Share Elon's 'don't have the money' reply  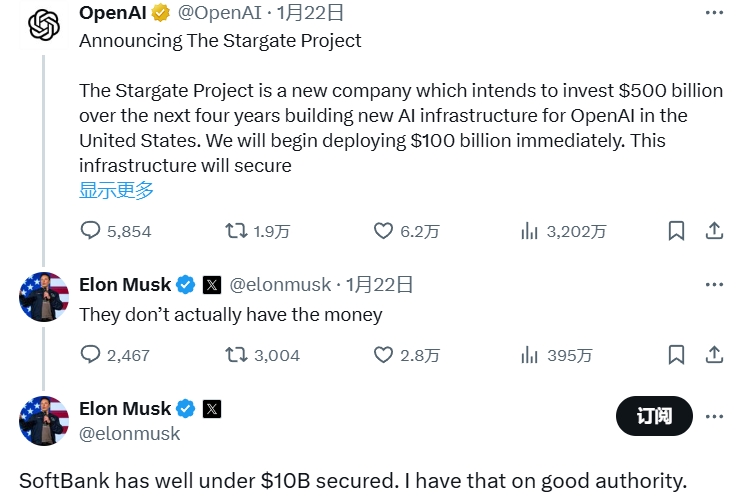[x=714, y=354]
